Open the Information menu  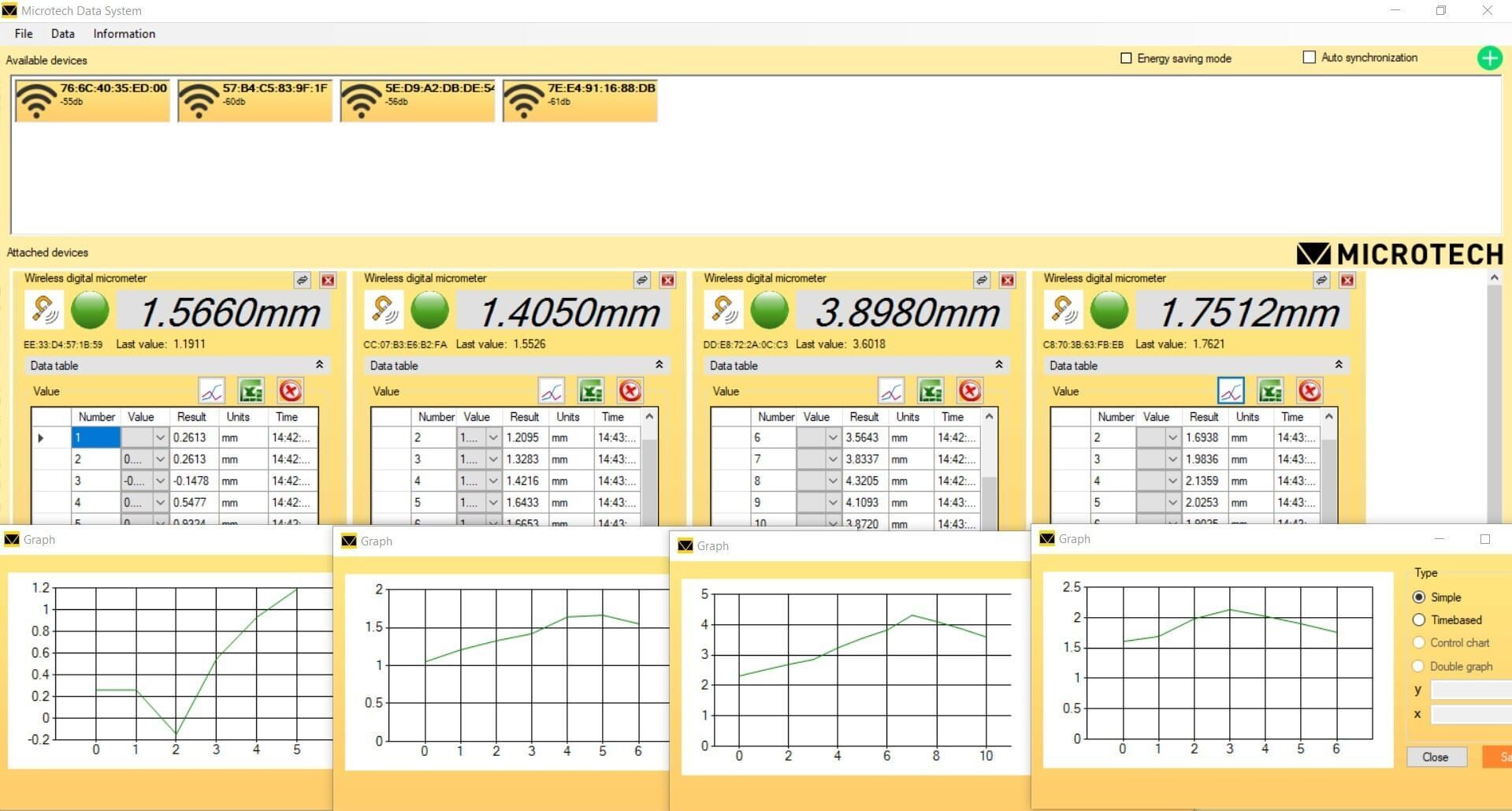tap(124, 34)
